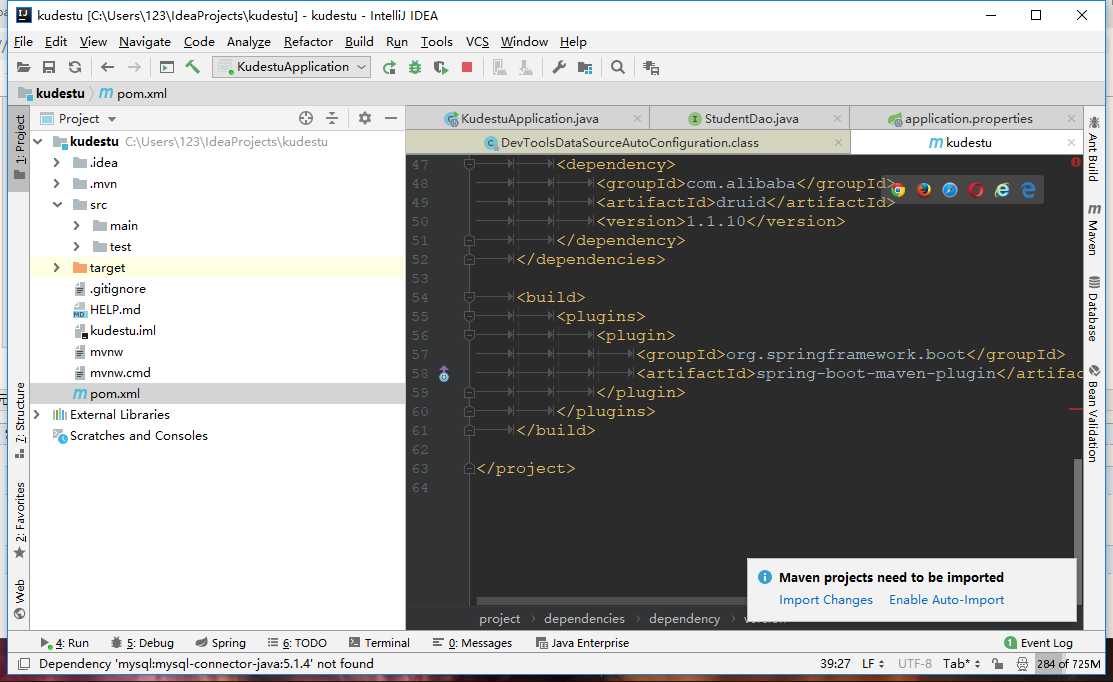Click the Import Changes link
The width and height of the screenshot is (1113, 682).
826,600
